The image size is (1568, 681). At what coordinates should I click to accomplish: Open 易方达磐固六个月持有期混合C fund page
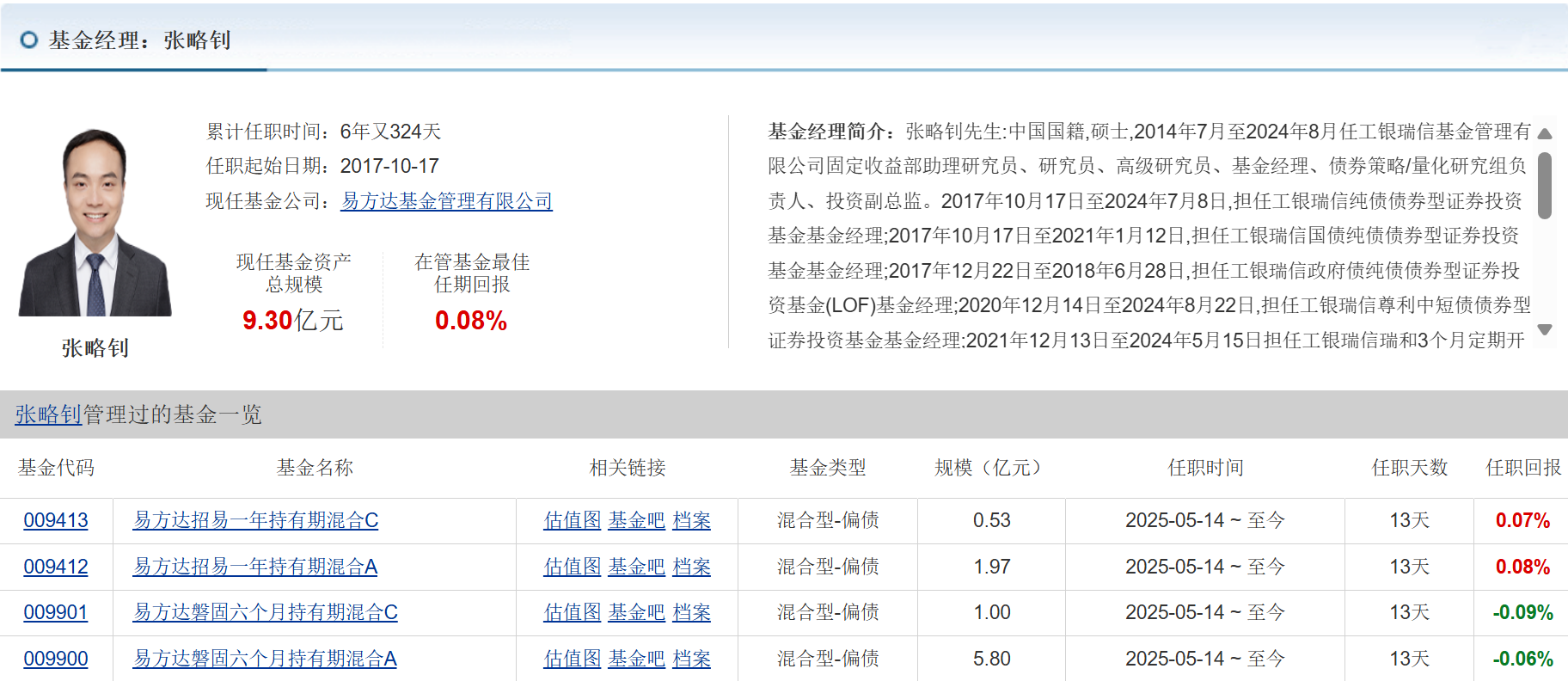pos(265,612)
